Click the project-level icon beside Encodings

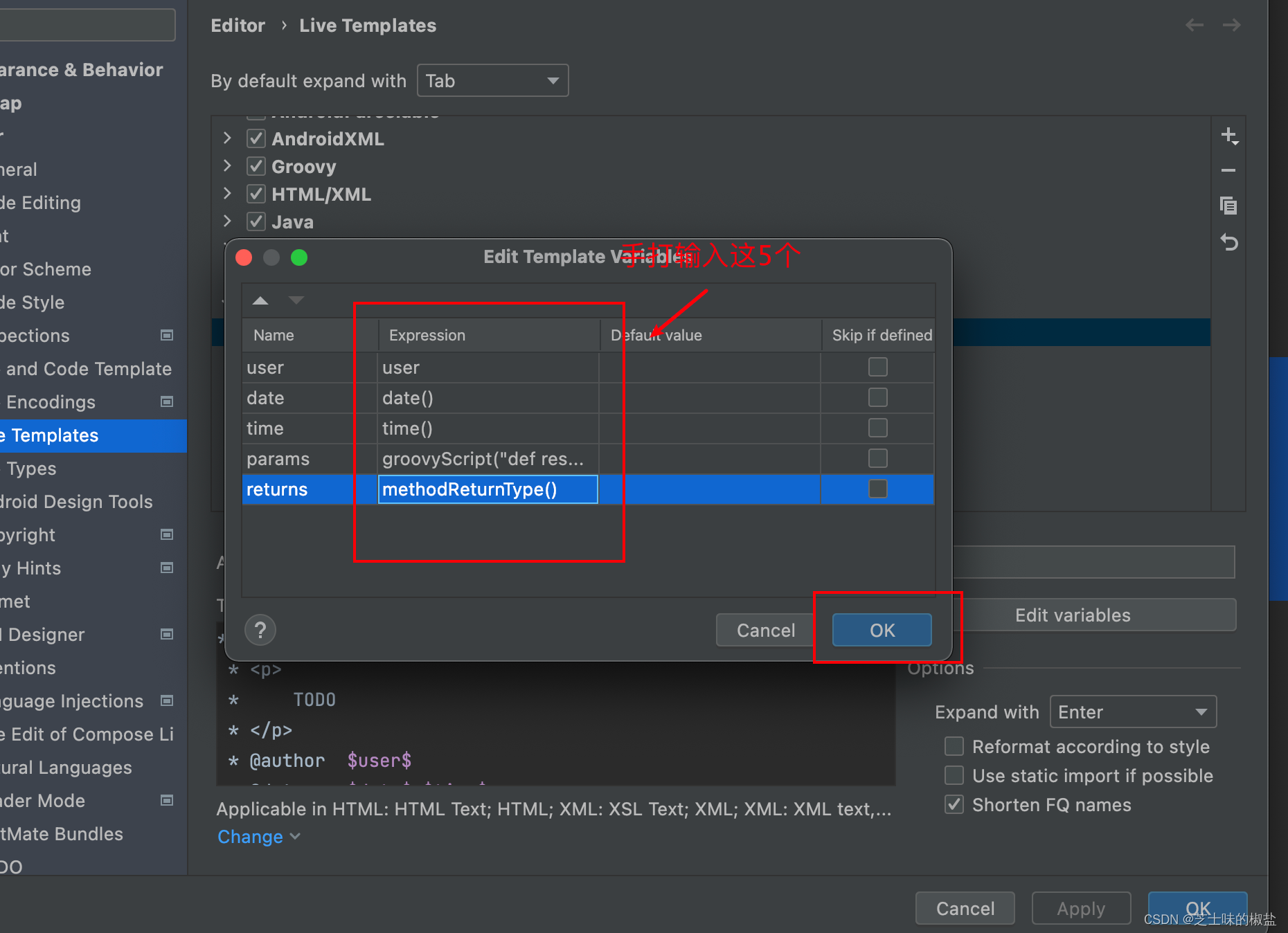coord(167,401)
